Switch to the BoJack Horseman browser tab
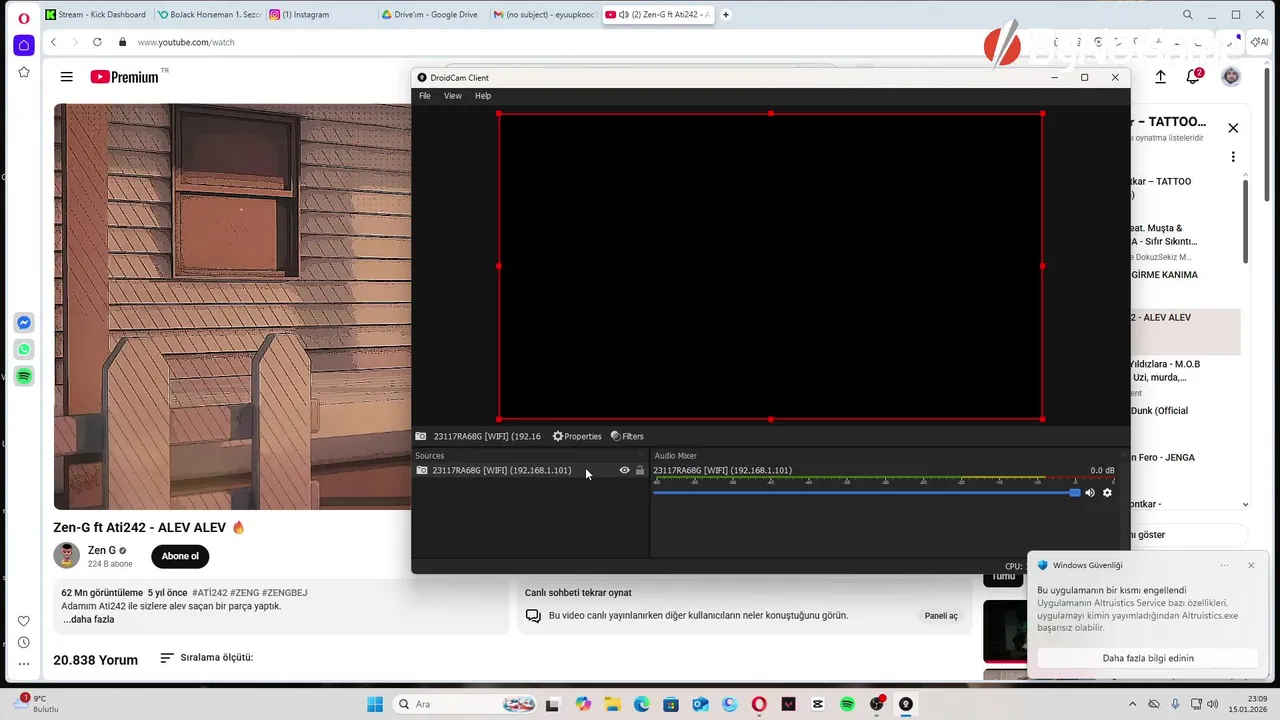The width and height of the screenshot is (1280, 720). coord(207,15)
